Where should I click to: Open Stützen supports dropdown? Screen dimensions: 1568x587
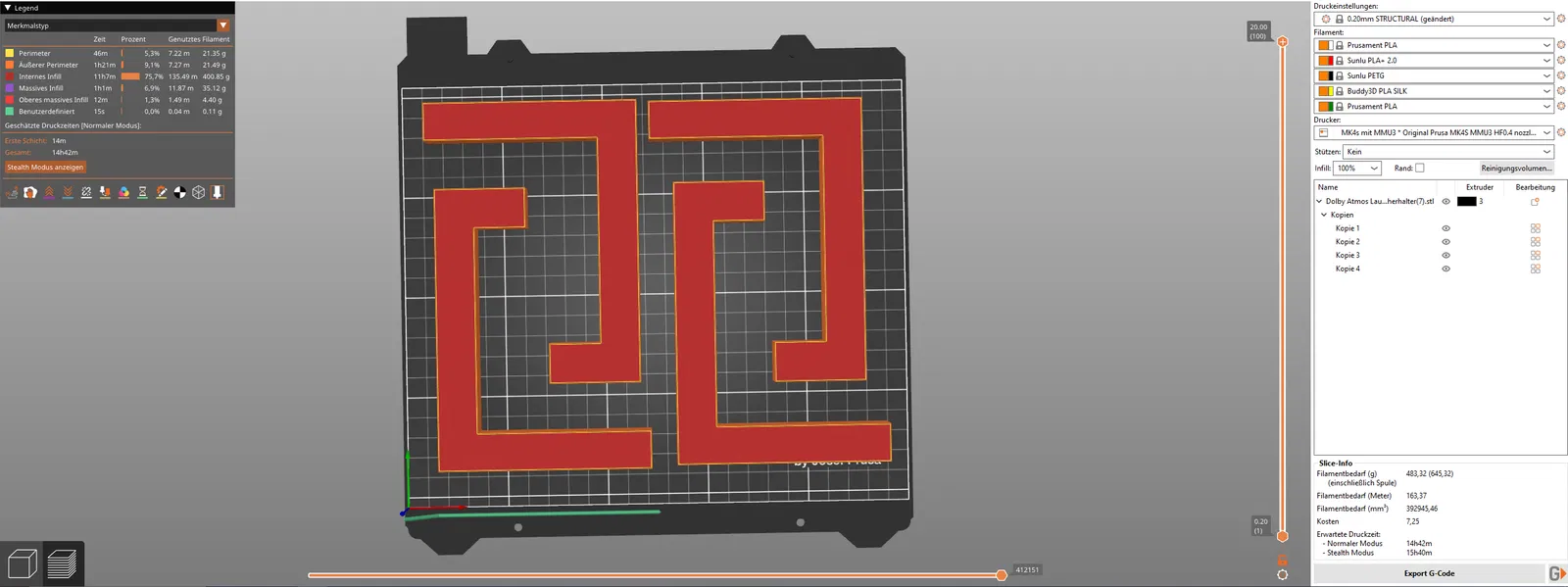pos(1448,152)
